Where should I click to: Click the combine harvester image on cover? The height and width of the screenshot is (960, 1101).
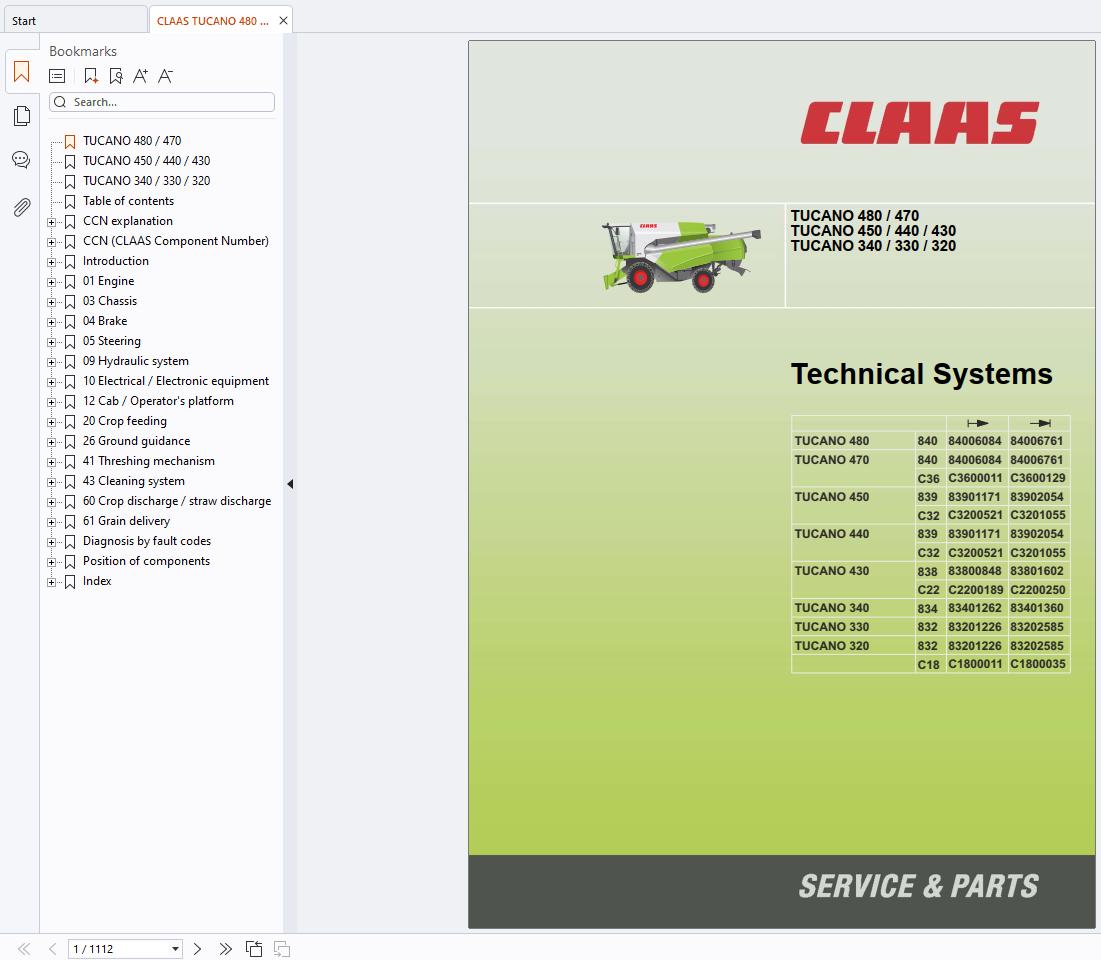point(681,256)
